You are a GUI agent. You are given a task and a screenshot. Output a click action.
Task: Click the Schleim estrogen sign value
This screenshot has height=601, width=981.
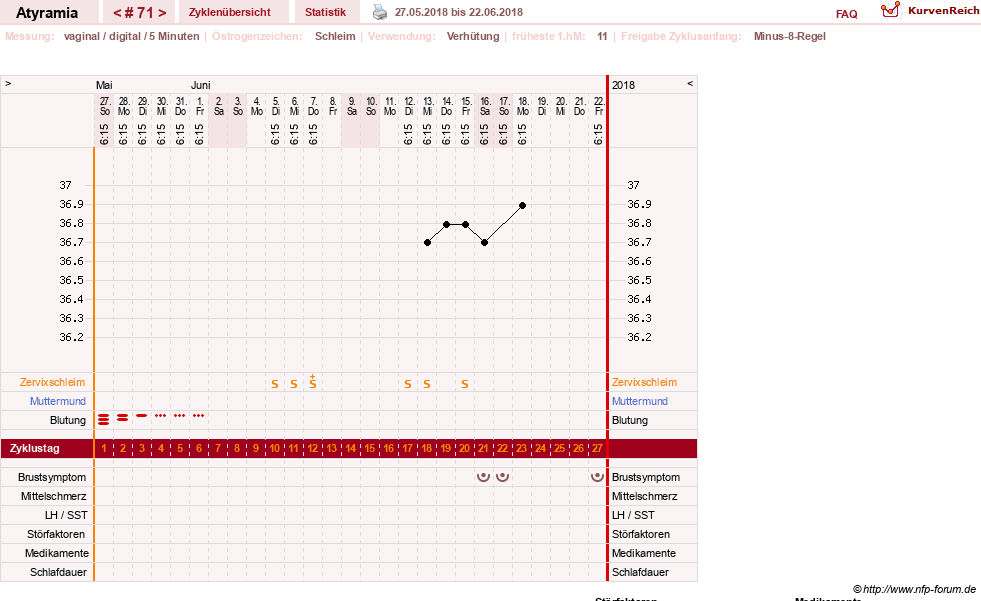[x=335, y=36]
